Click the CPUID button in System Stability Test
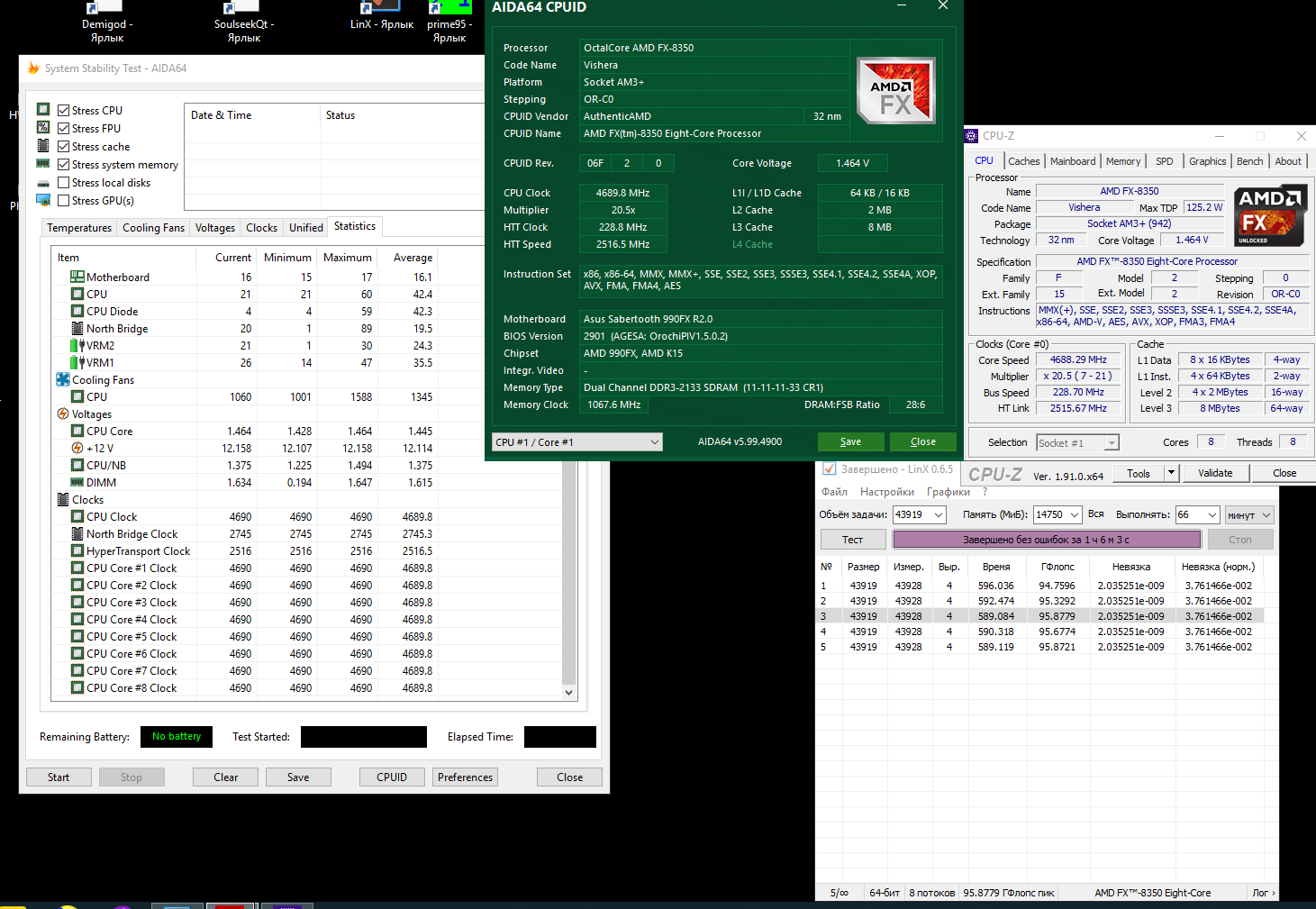 point(392,777)
